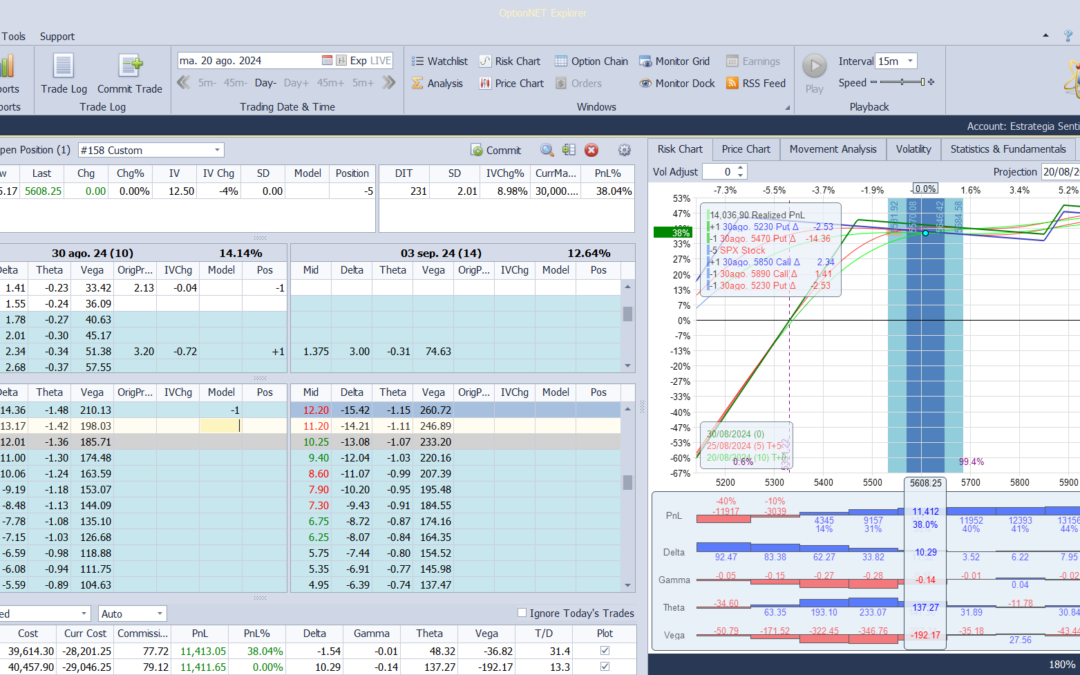This screenshot has width=1080, height=675.
Task: Click the magnifier search icon
Action: tap(547, 150)
